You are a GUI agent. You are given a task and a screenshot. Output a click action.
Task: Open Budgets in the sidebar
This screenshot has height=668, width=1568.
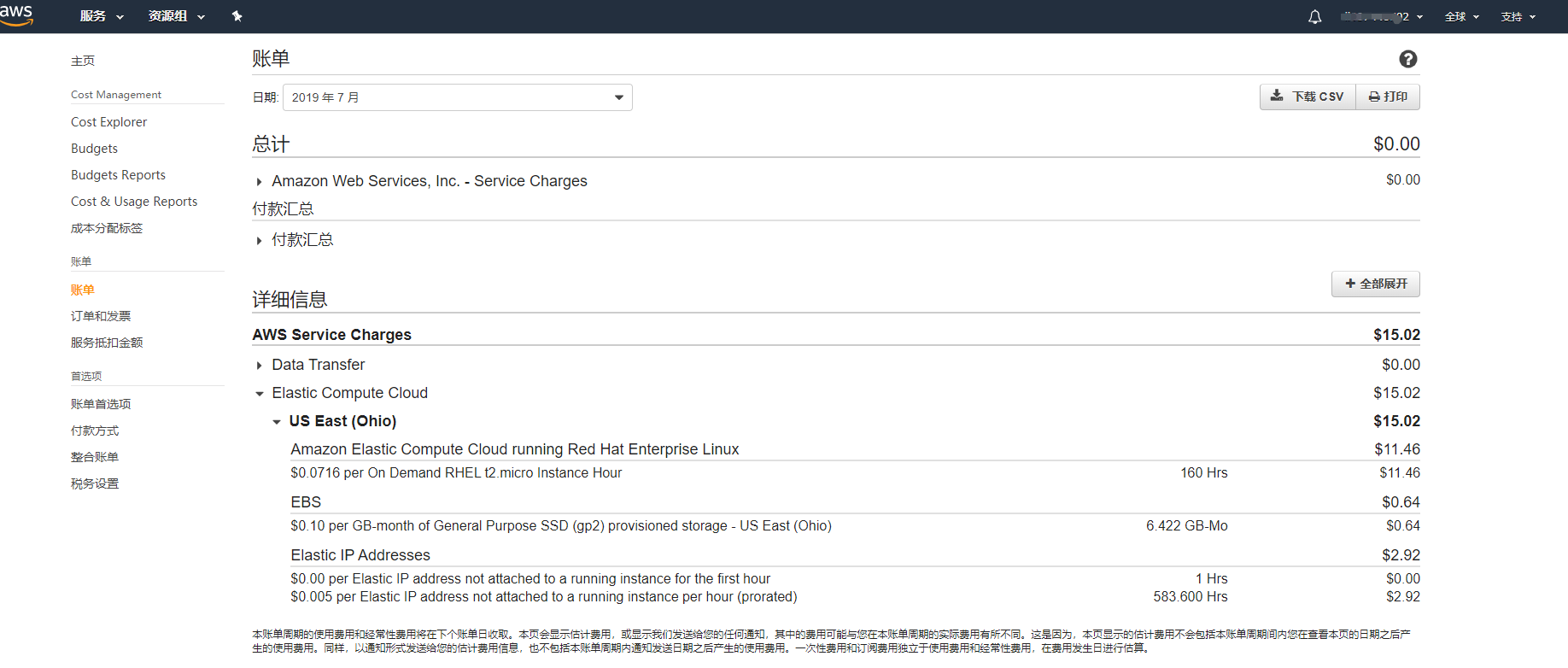(94, 149)
